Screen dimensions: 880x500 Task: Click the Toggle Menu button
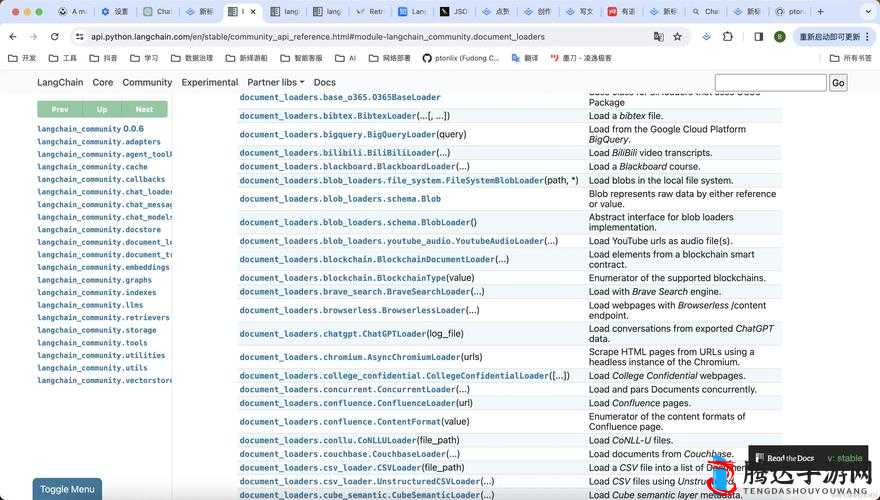(67, 489)
